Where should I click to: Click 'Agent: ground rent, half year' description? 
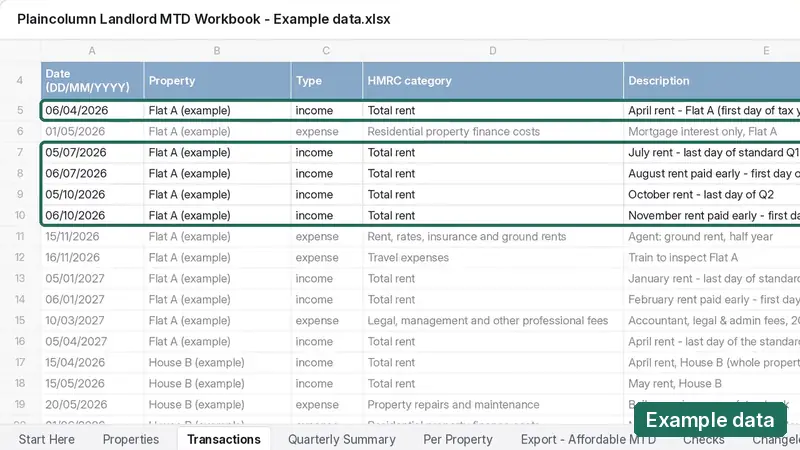tap(712, 236)
